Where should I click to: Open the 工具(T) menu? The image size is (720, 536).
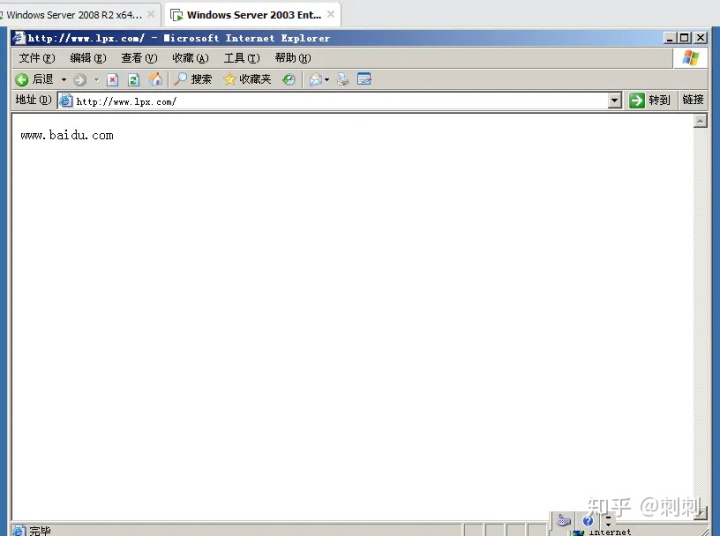[x=242, y=58]
